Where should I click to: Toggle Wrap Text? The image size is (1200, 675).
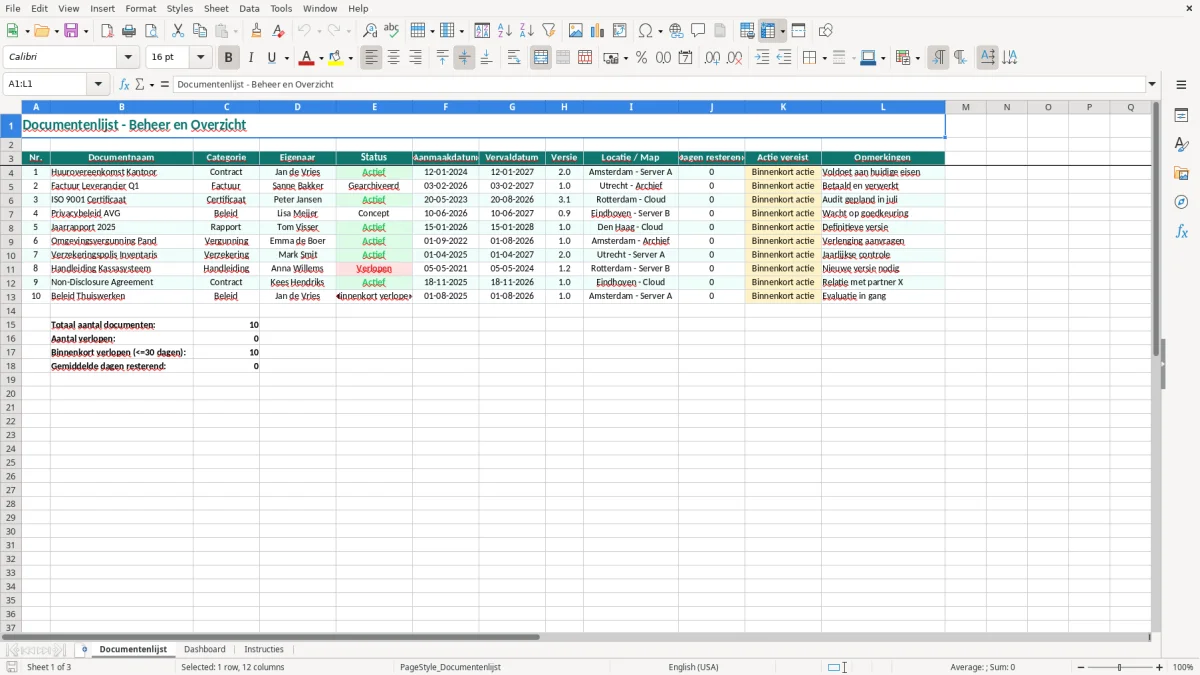514,58
